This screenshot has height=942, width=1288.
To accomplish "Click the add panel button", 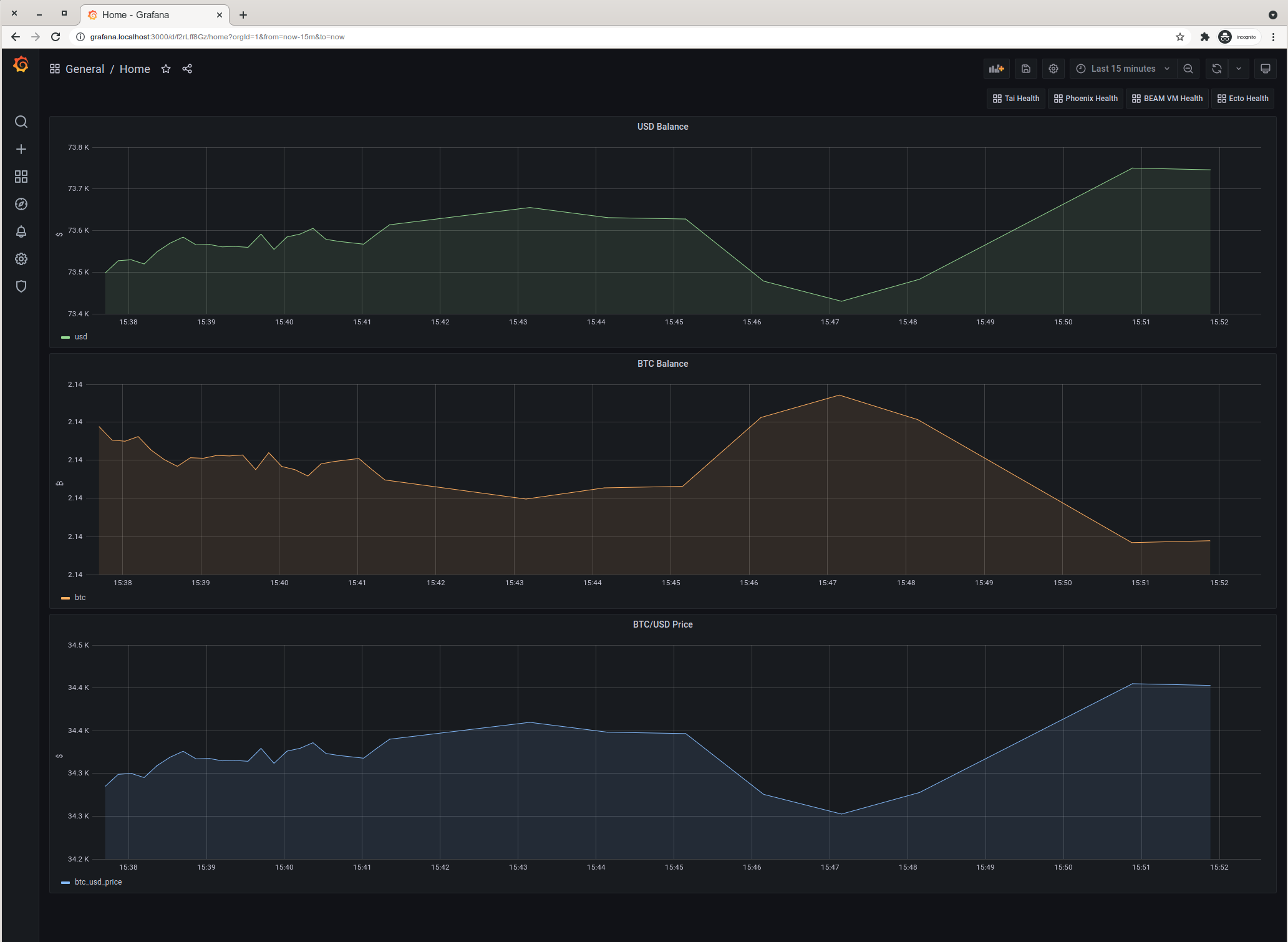I will [x=997, y=69].
